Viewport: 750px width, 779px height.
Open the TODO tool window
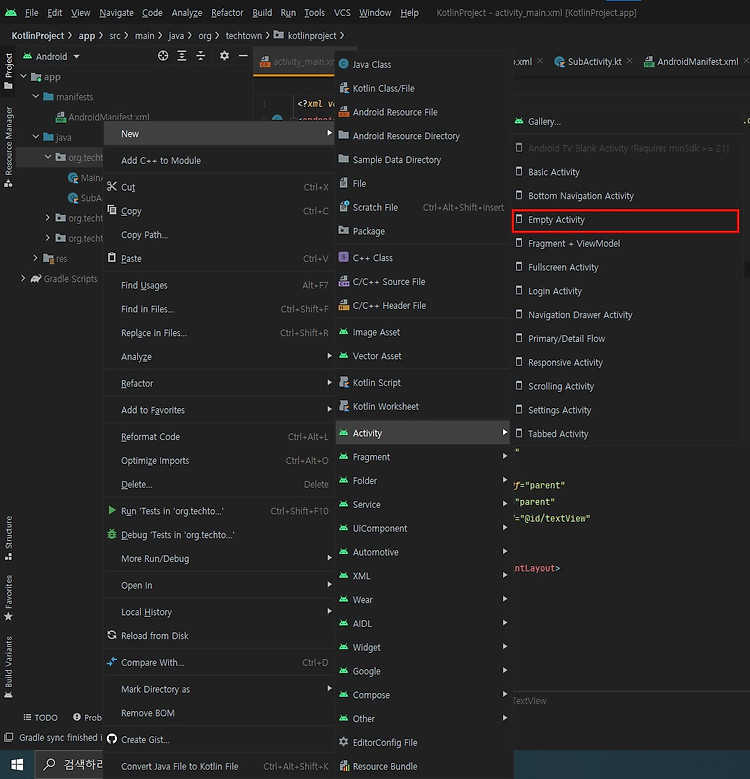point(40,717)
